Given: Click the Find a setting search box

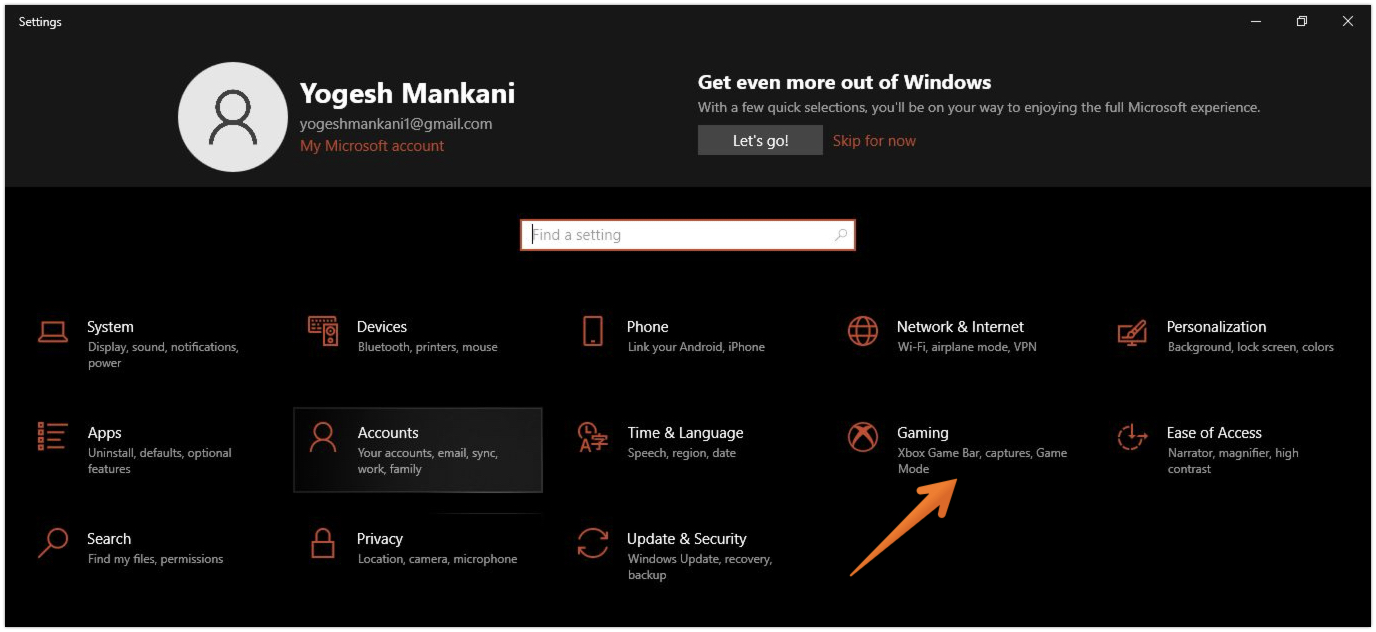Looking at the screenshot, I should [x=680, y=235].
